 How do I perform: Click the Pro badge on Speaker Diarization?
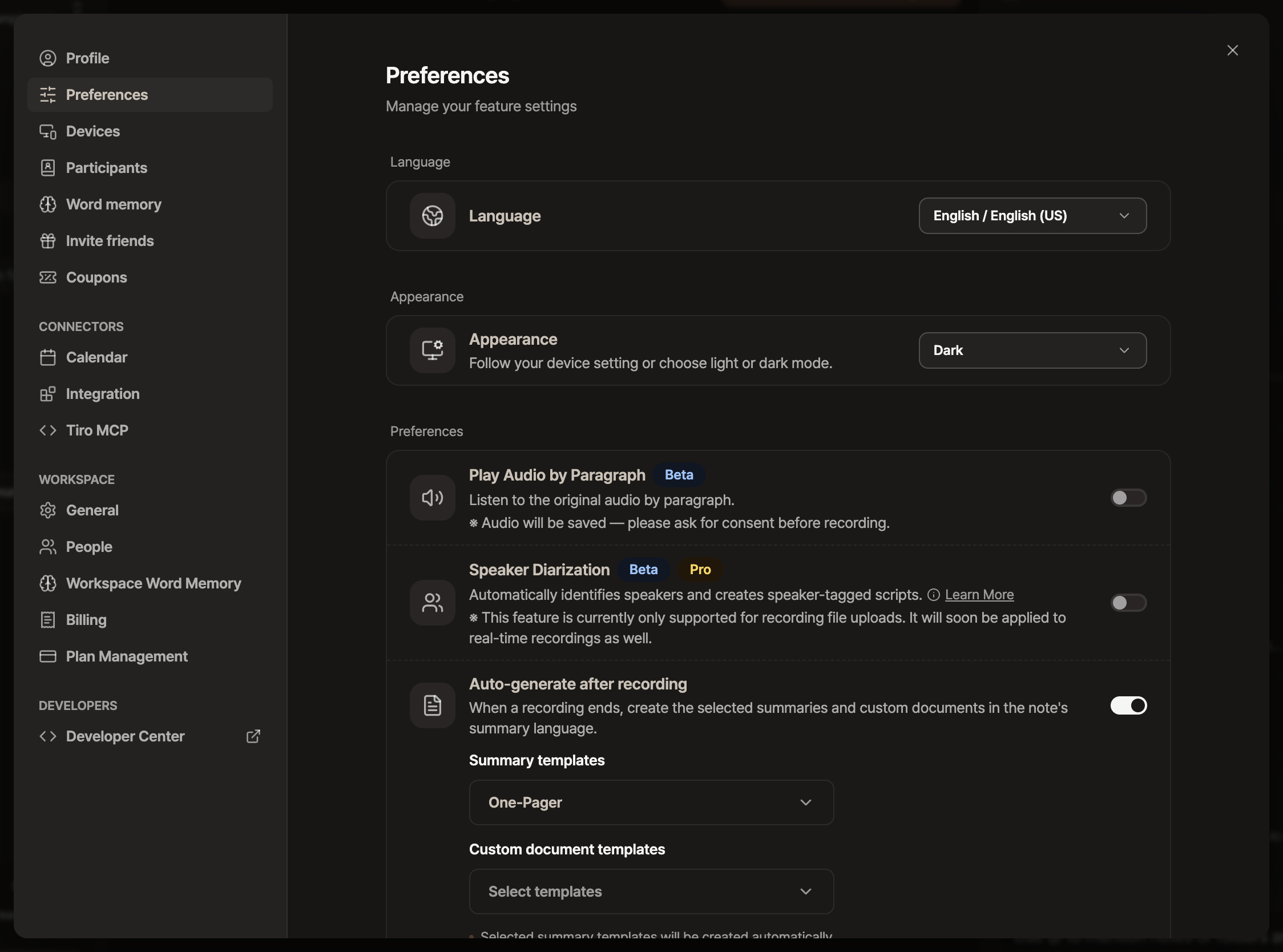(x=700, y=570)
